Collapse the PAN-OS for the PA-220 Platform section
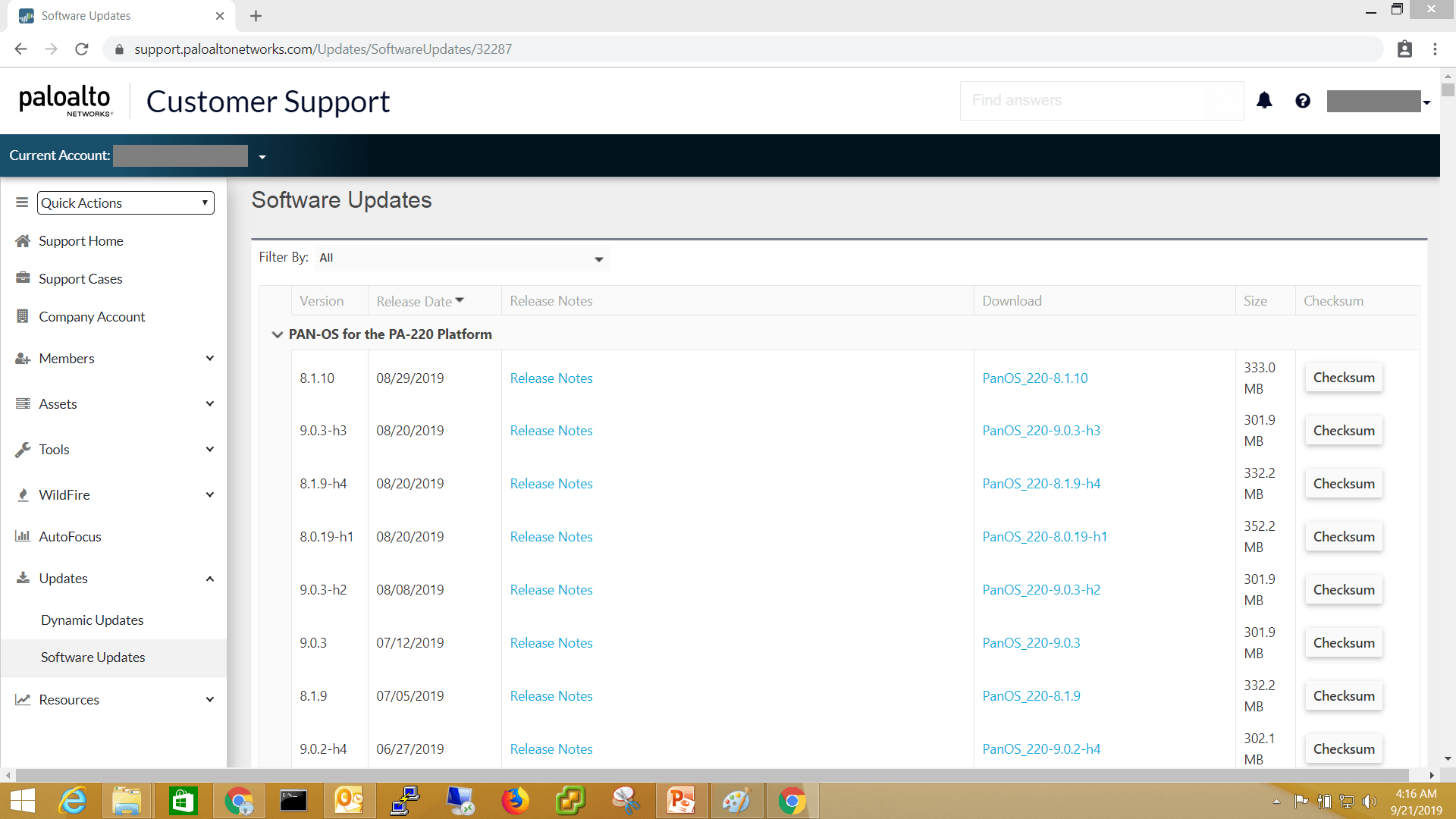Viewport: 1456px width, 819px height. pos(278,334)
